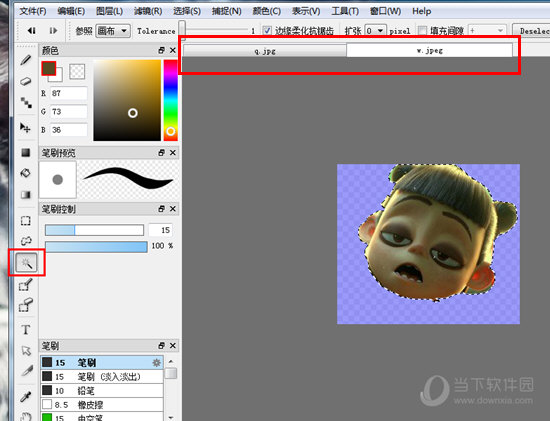This screenshot has width=550, height=421.
Task: Open the 文件(F) menu
Action: (x=33, y=11)
